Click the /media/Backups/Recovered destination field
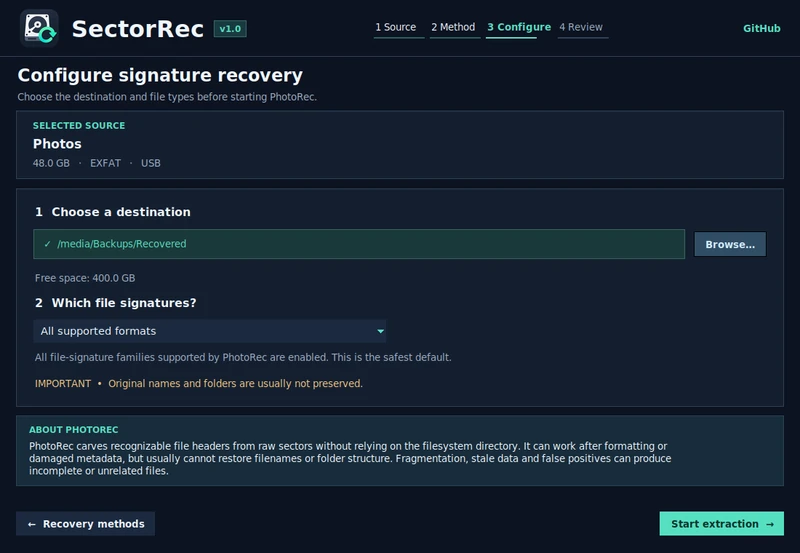Viewport: 800px width, 553px height. pyautogui.click(x=359, y=244)
